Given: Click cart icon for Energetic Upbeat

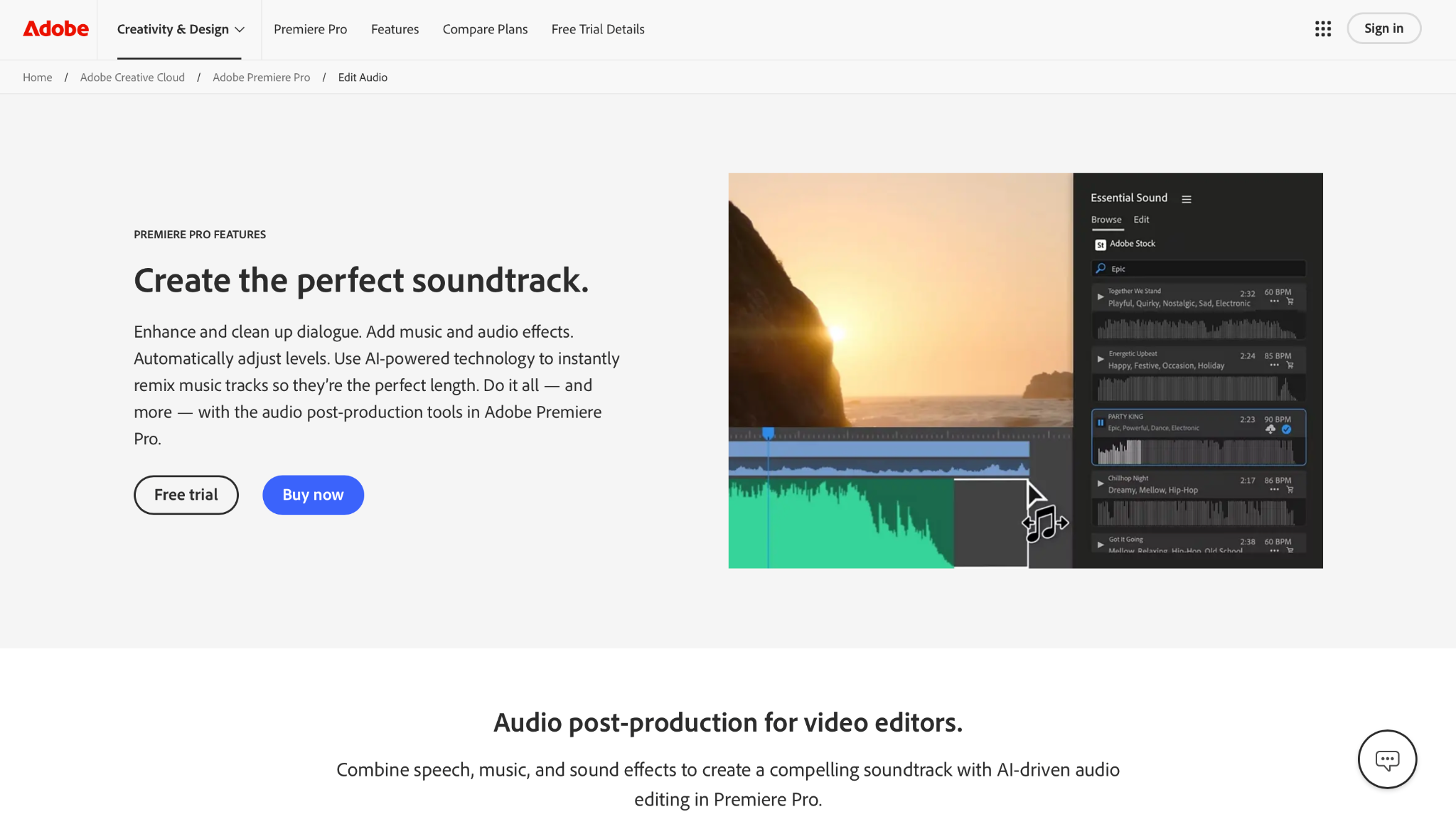Looking at the screenshot, I should pos(1290,365).
